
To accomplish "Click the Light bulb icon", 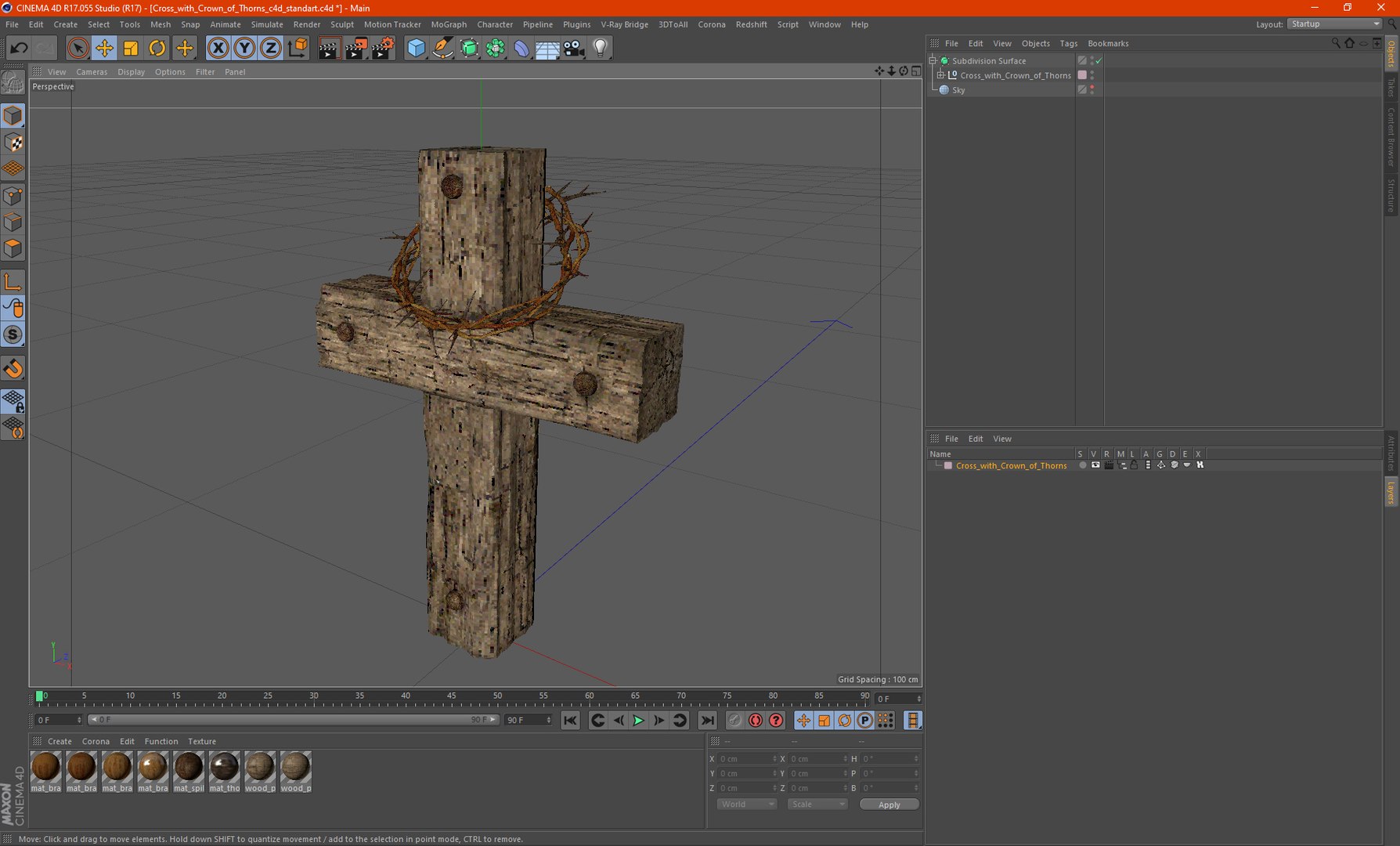I will (x=601, y=48).
